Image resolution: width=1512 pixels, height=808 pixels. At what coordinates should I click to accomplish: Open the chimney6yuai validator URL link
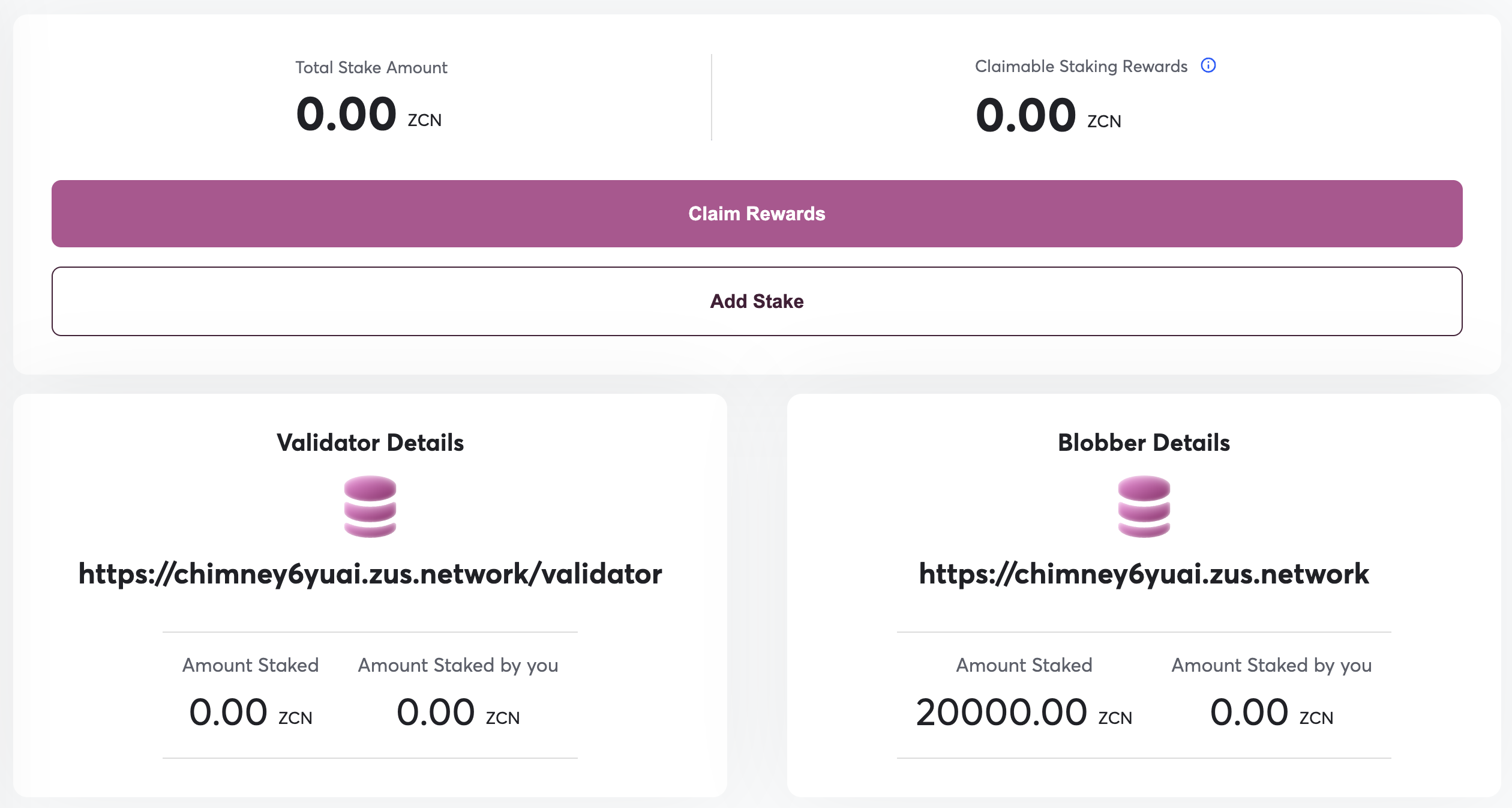[x=370, y=574]
